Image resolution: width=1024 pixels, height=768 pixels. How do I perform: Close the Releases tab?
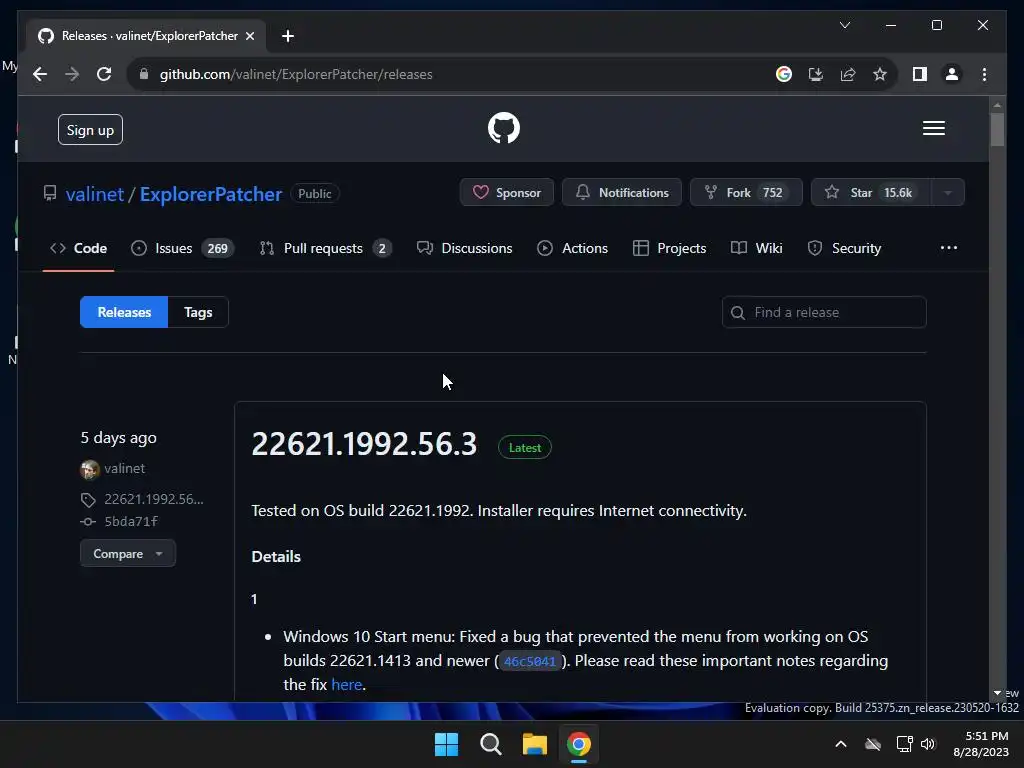(249, 36)
